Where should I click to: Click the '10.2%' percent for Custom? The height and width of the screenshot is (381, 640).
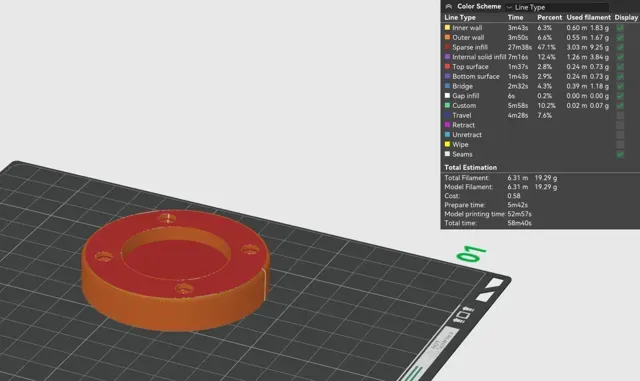pyautogui.click(x=547, y=105)
